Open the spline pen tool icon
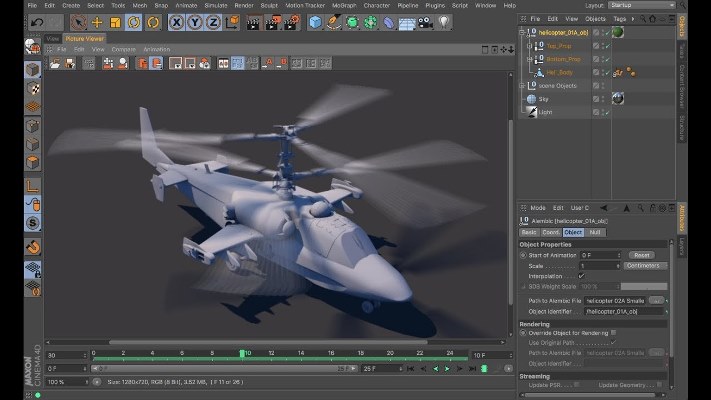Screen dimensions: 711x400 point(333,22)
